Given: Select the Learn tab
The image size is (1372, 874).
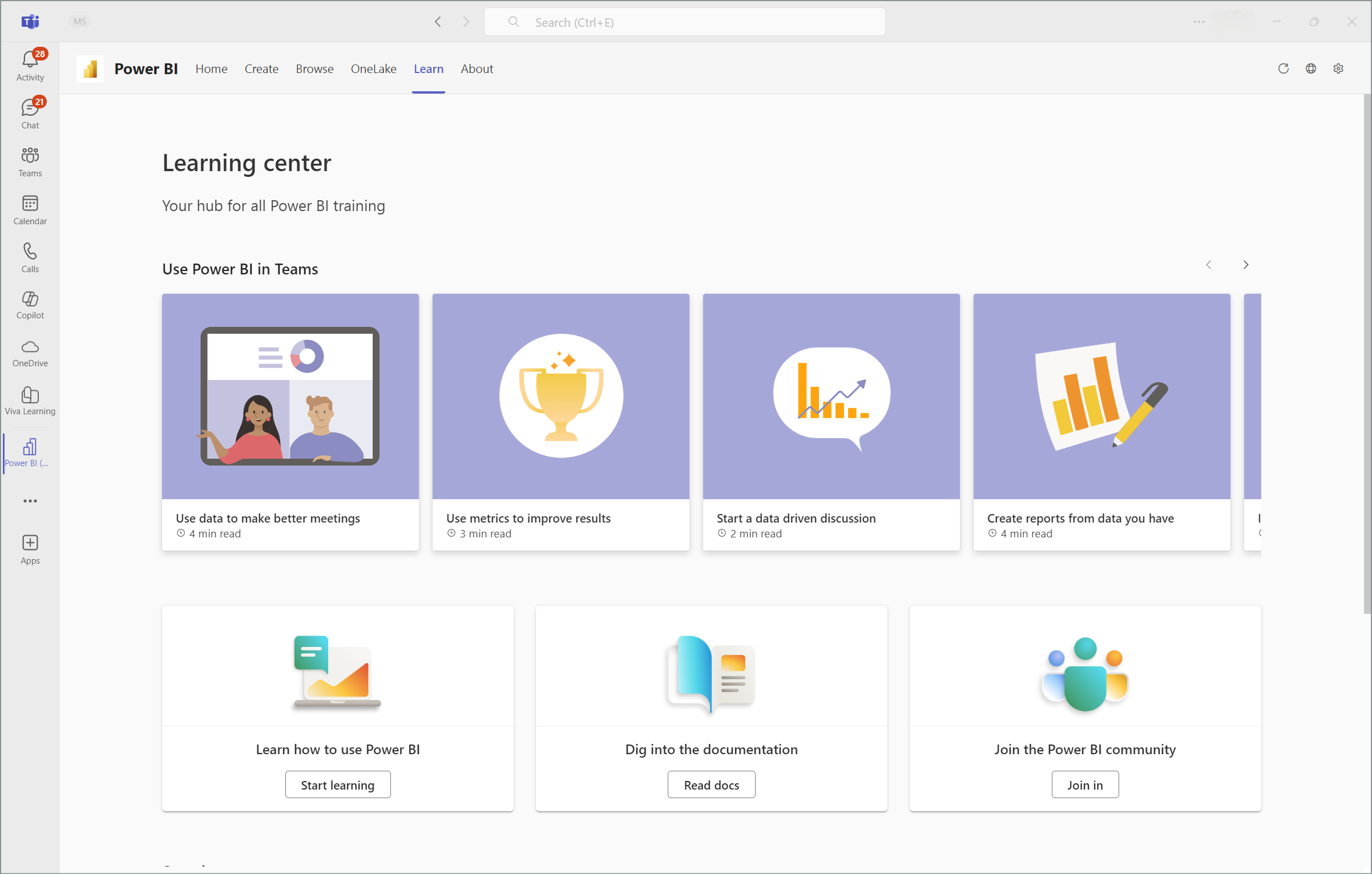Looking at the screenshot, I should [x=429, y=69].
